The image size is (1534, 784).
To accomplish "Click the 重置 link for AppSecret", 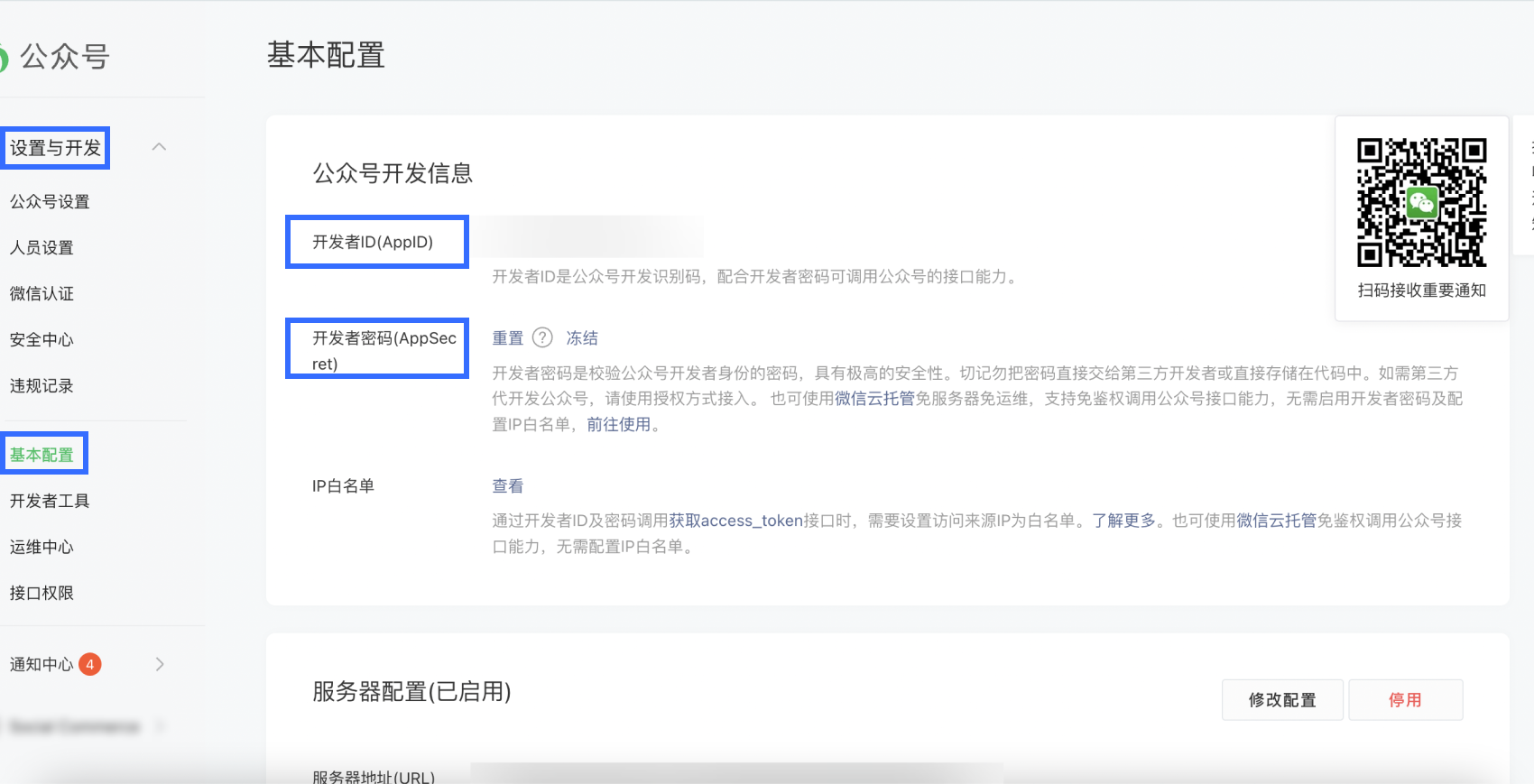I will 508,338.
